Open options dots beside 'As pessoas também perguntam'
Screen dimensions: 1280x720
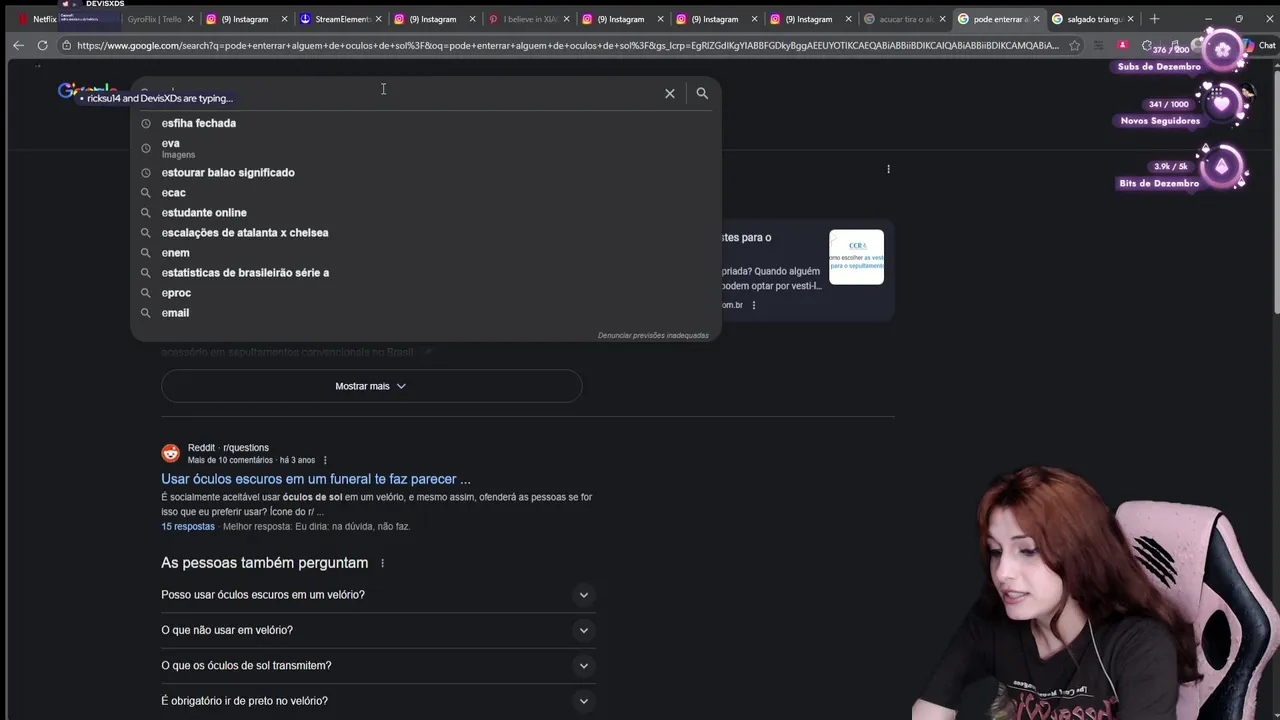[x=382, y=563]
